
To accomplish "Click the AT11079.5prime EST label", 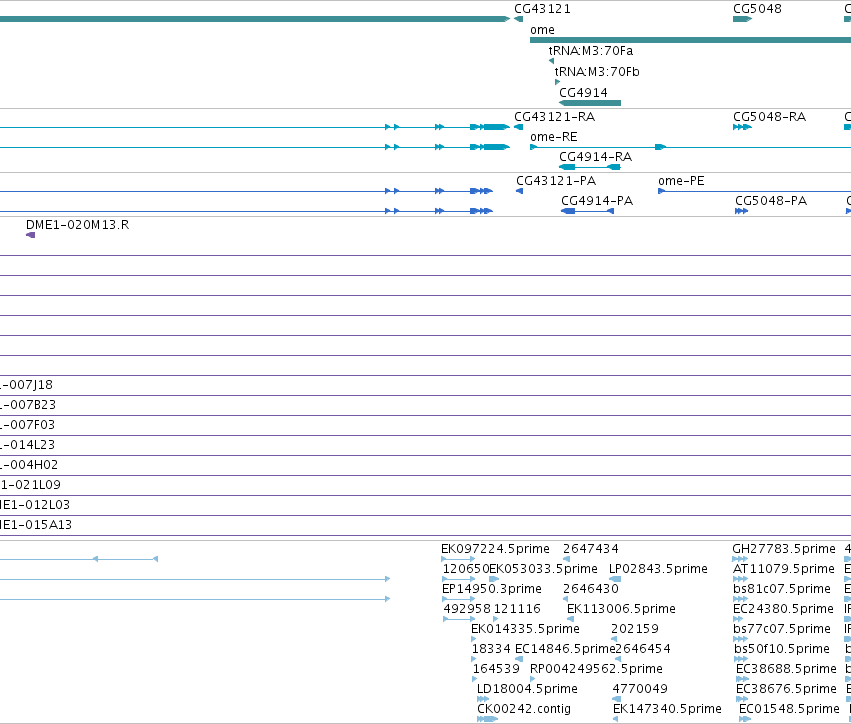I will 784,569.
